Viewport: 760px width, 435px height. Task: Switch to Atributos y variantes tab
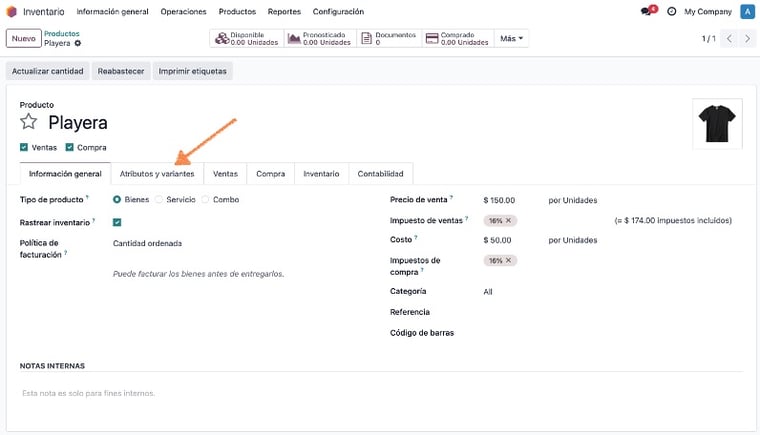pyautogui.click(x=157, y=174)
